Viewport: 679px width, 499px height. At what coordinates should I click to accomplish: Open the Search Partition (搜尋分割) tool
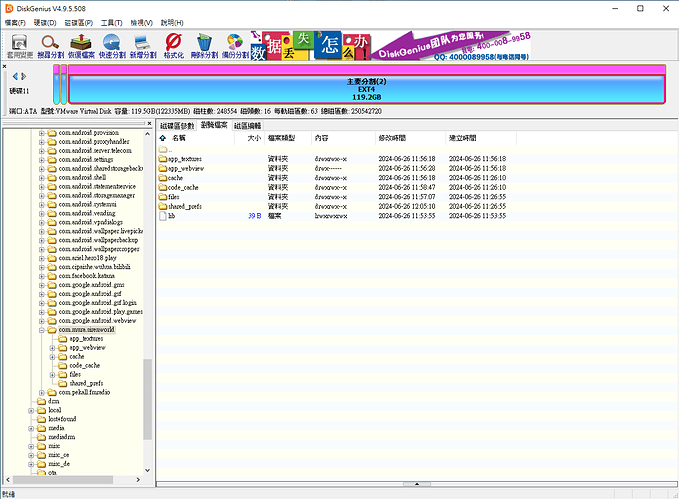click(x=51, y=45)
